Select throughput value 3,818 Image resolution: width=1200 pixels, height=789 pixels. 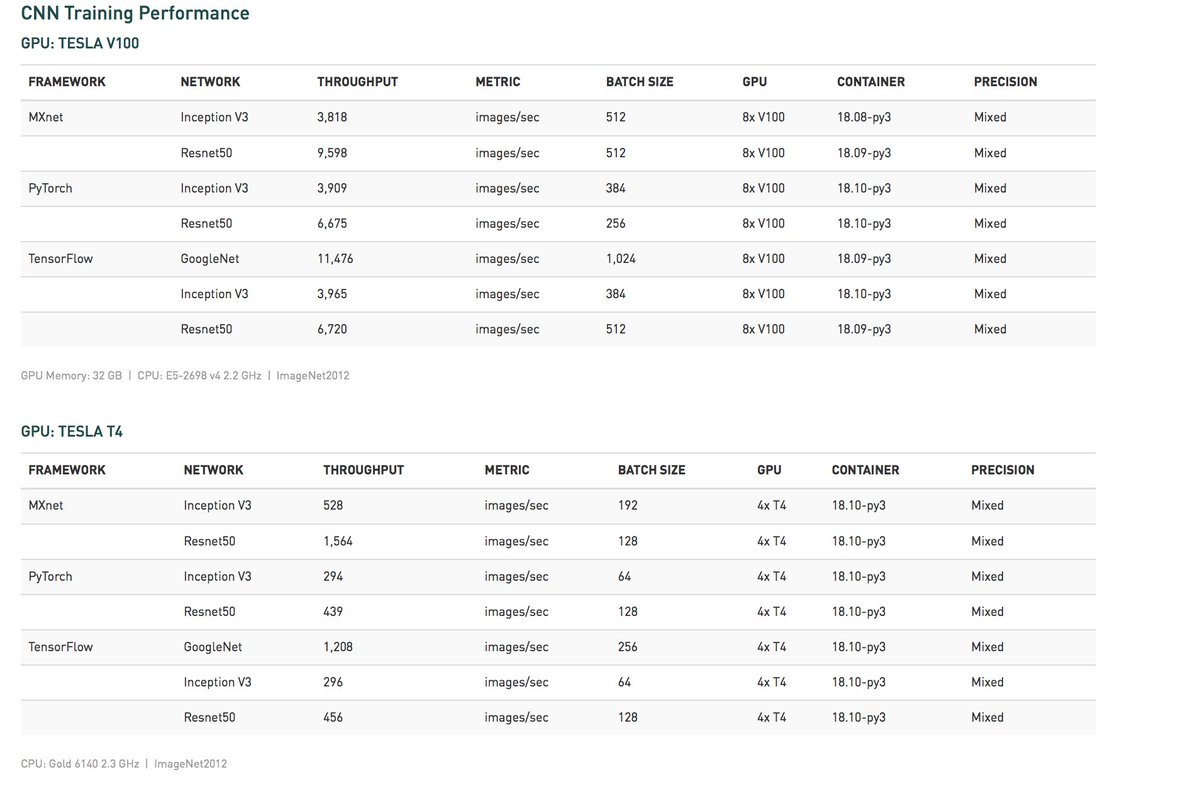point(332,117)
